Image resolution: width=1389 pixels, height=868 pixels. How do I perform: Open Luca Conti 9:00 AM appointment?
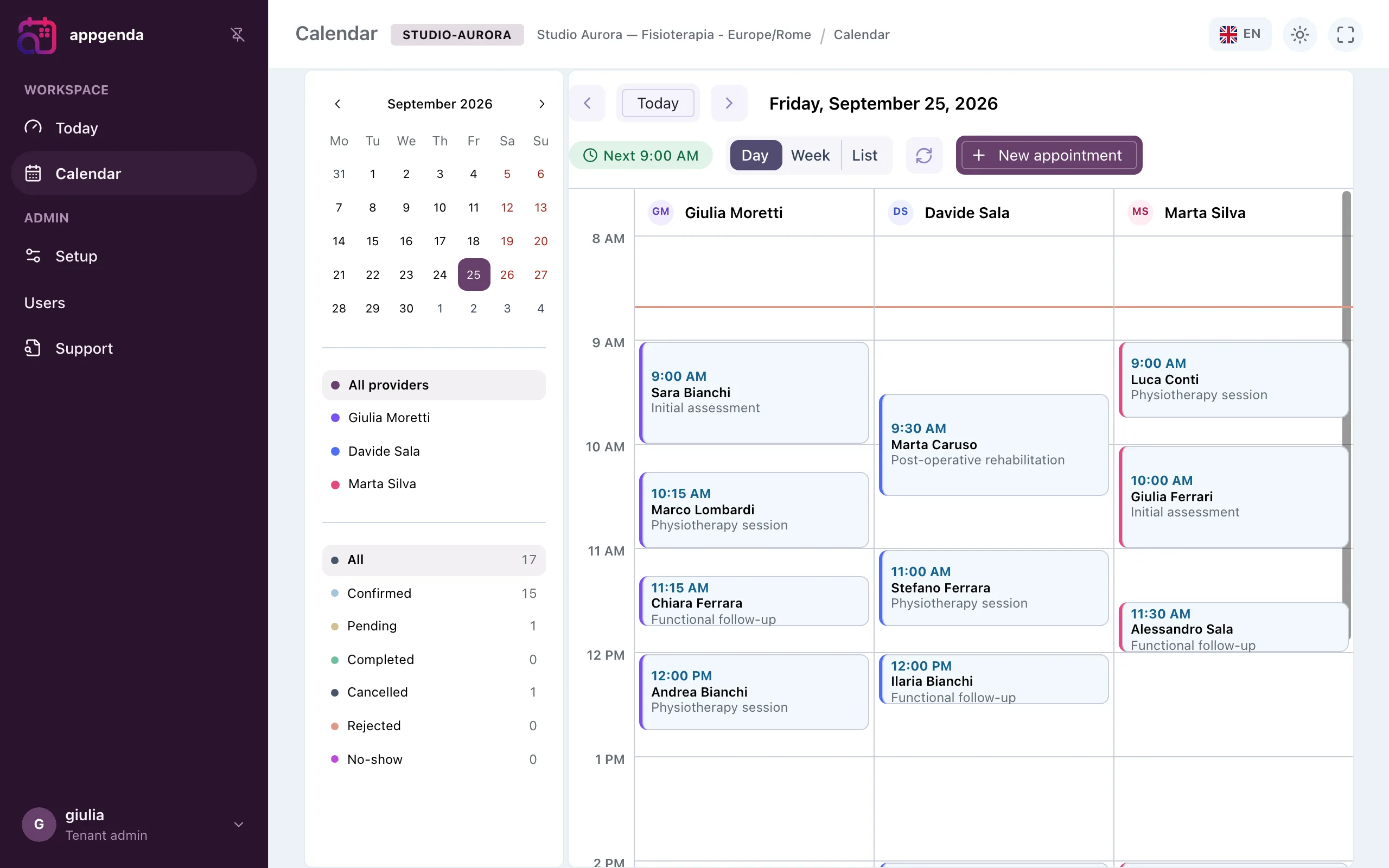tap(1233, 379)
